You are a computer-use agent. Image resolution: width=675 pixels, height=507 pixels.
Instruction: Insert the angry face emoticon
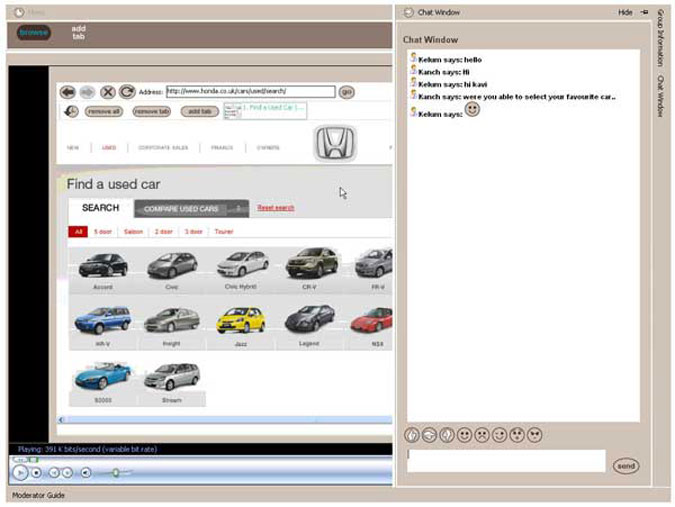[534, 435]
